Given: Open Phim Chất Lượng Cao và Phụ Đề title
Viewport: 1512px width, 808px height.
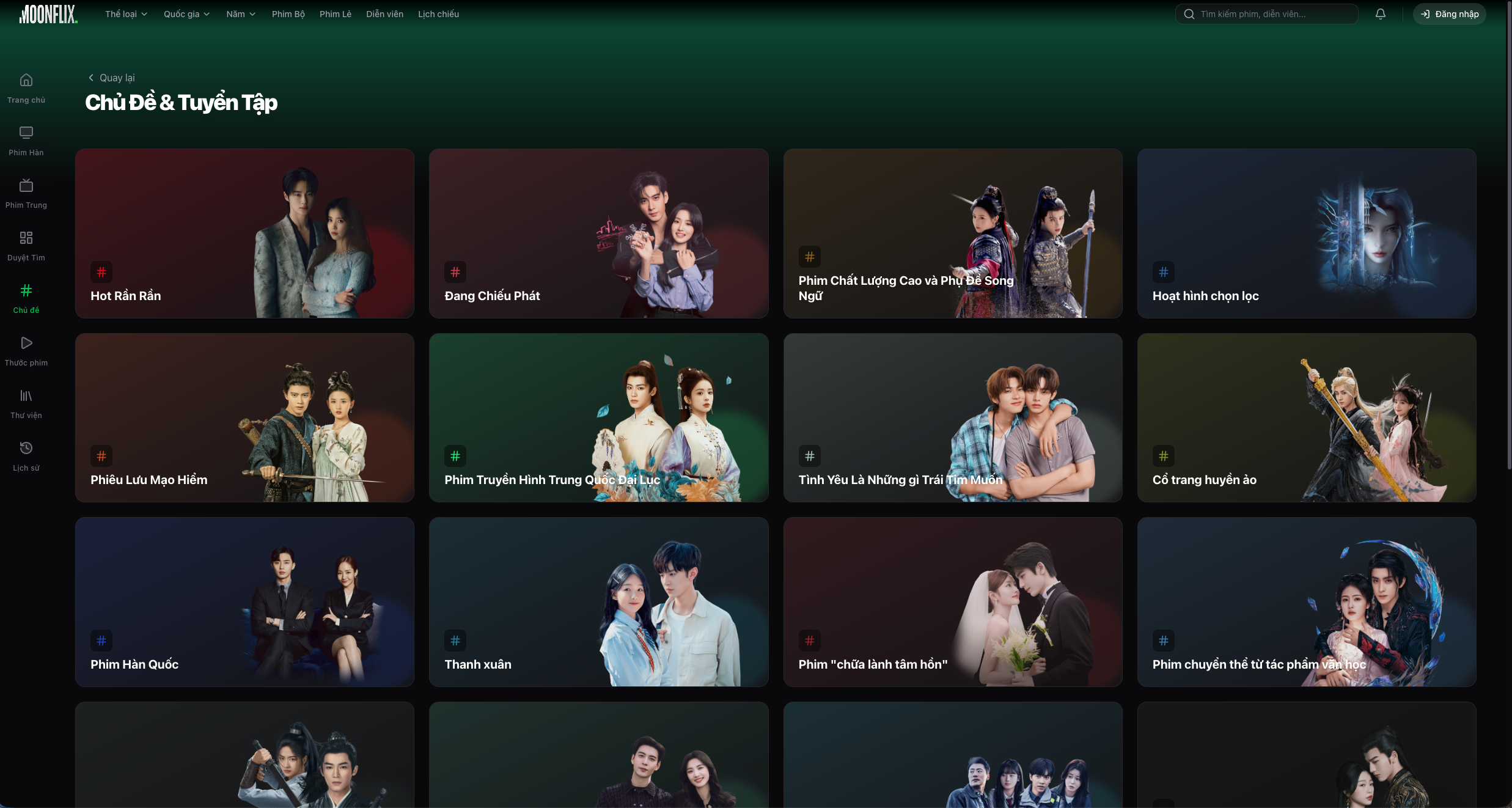Looking at the screenshot, I should [x=906, y=288].
